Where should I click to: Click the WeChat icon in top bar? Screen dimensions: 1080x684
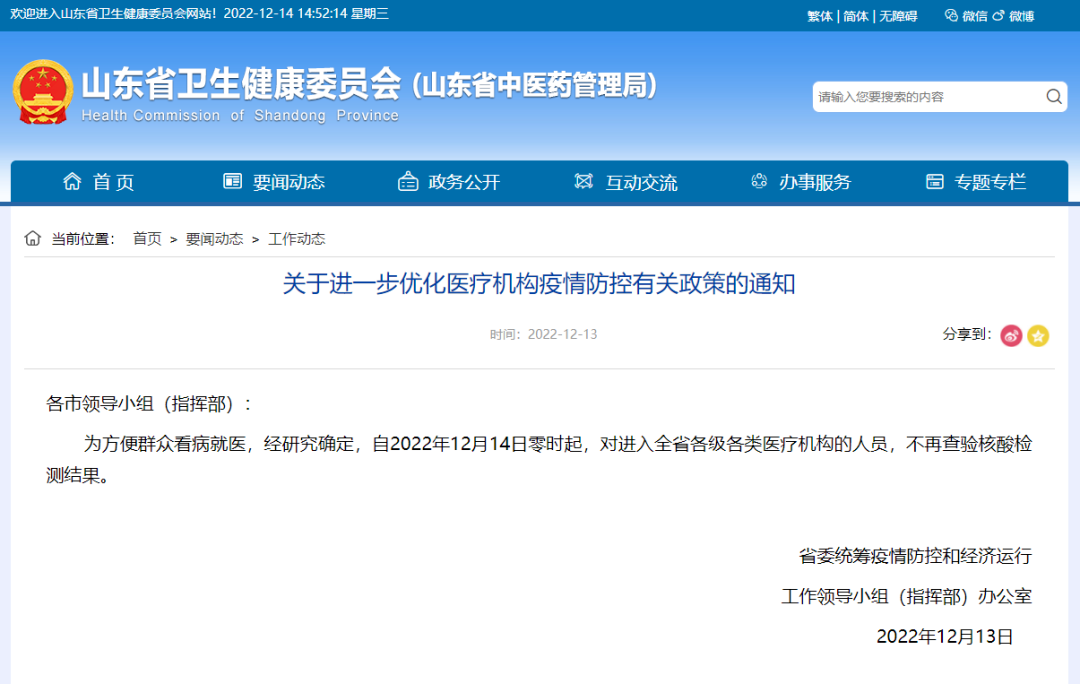pyautogui.click(x=951, y=15)
